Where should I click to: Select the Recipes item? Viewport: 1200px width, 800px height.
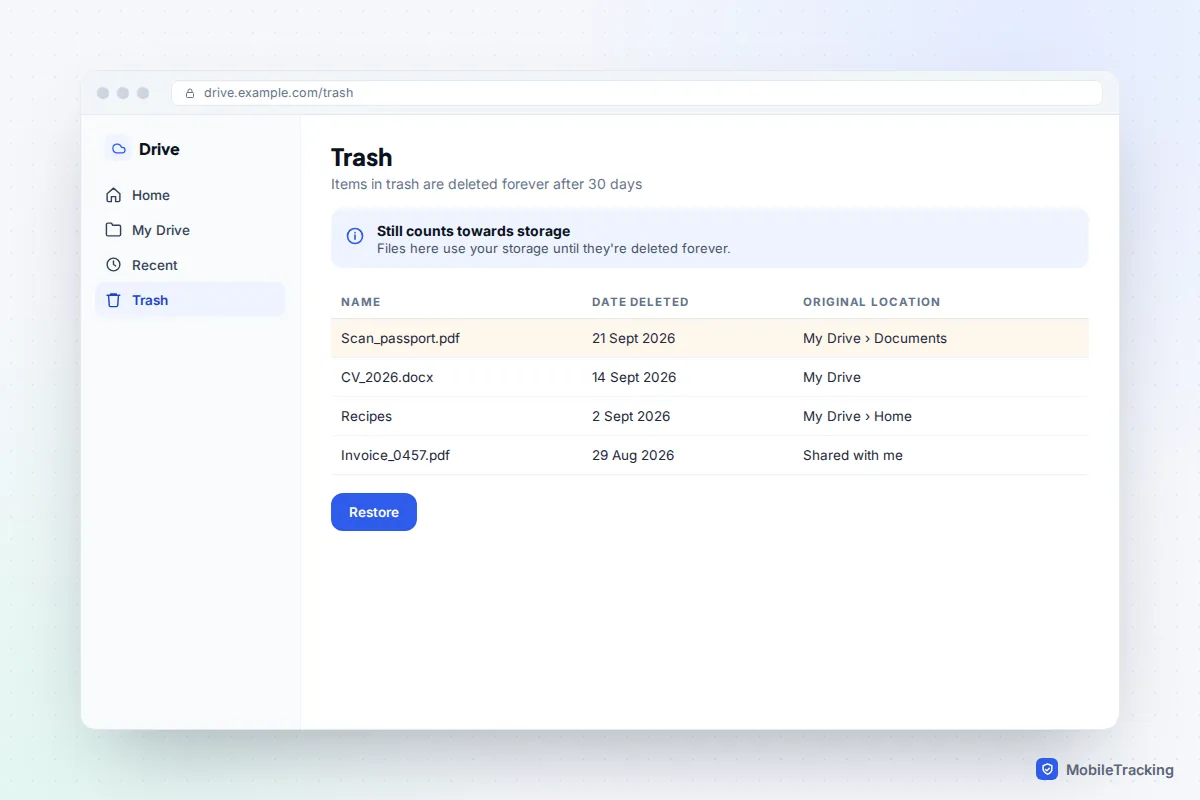click(x=709, y=416)
